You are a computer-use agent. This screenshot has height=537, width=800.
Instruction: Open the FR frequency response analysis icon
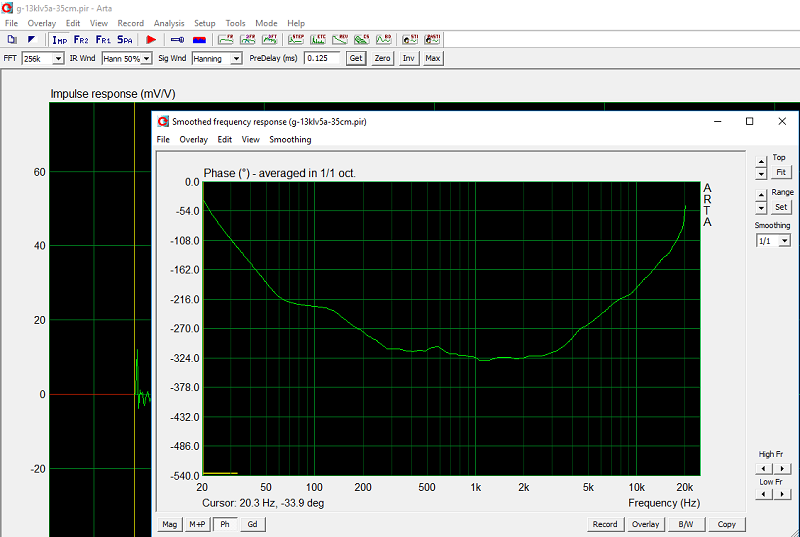click(226, 39)
